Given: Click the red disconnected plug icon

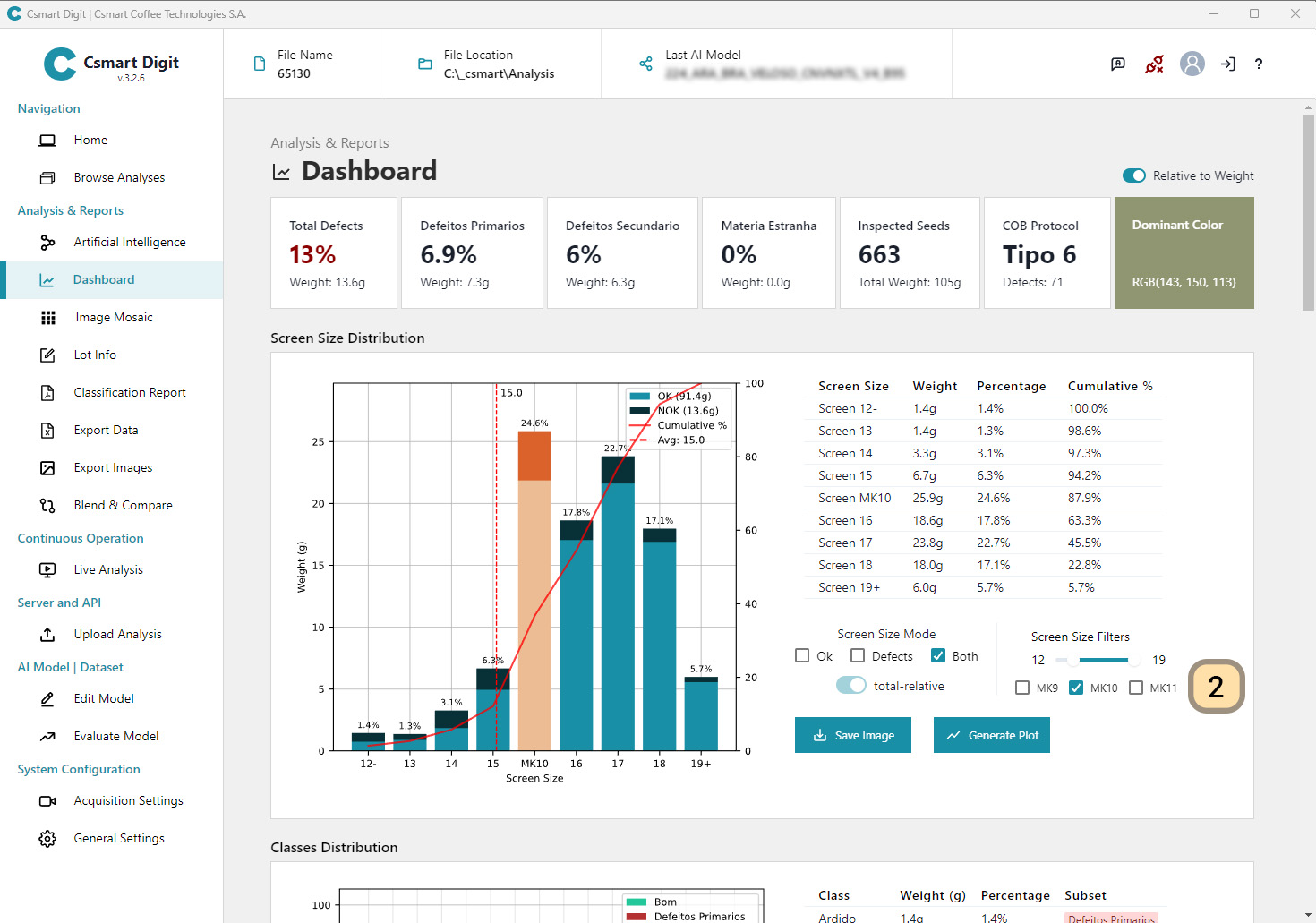Looking at the screenshot, I should click(1155, 64).
